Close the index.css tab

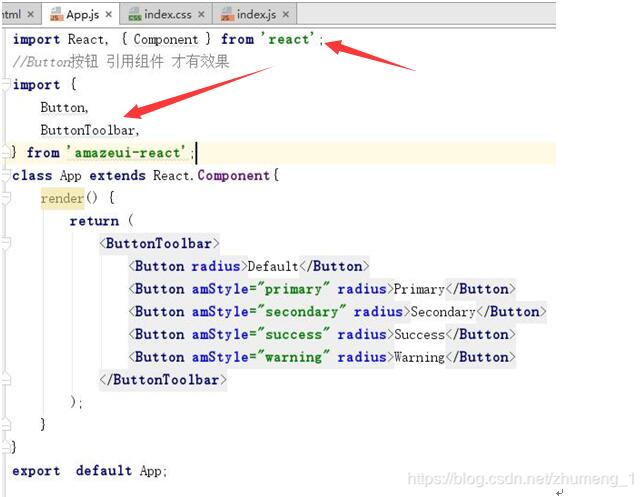coord(201,15)
